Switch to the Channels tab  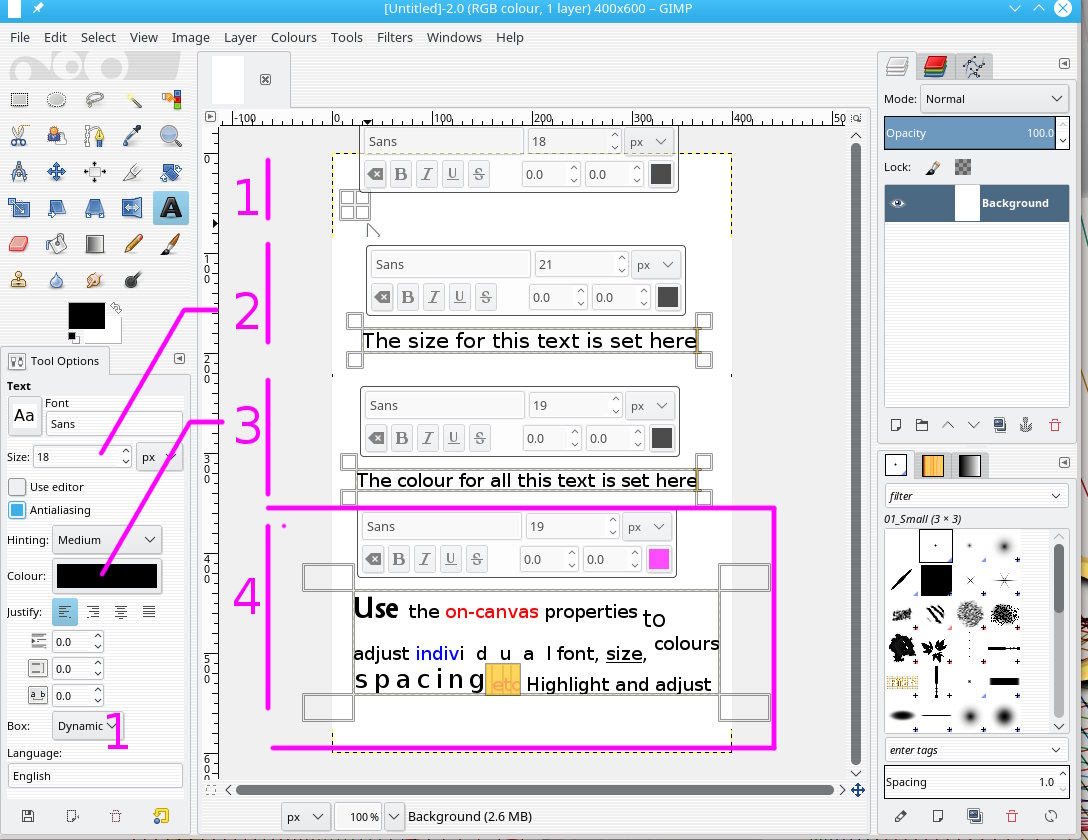pos(935,67)
